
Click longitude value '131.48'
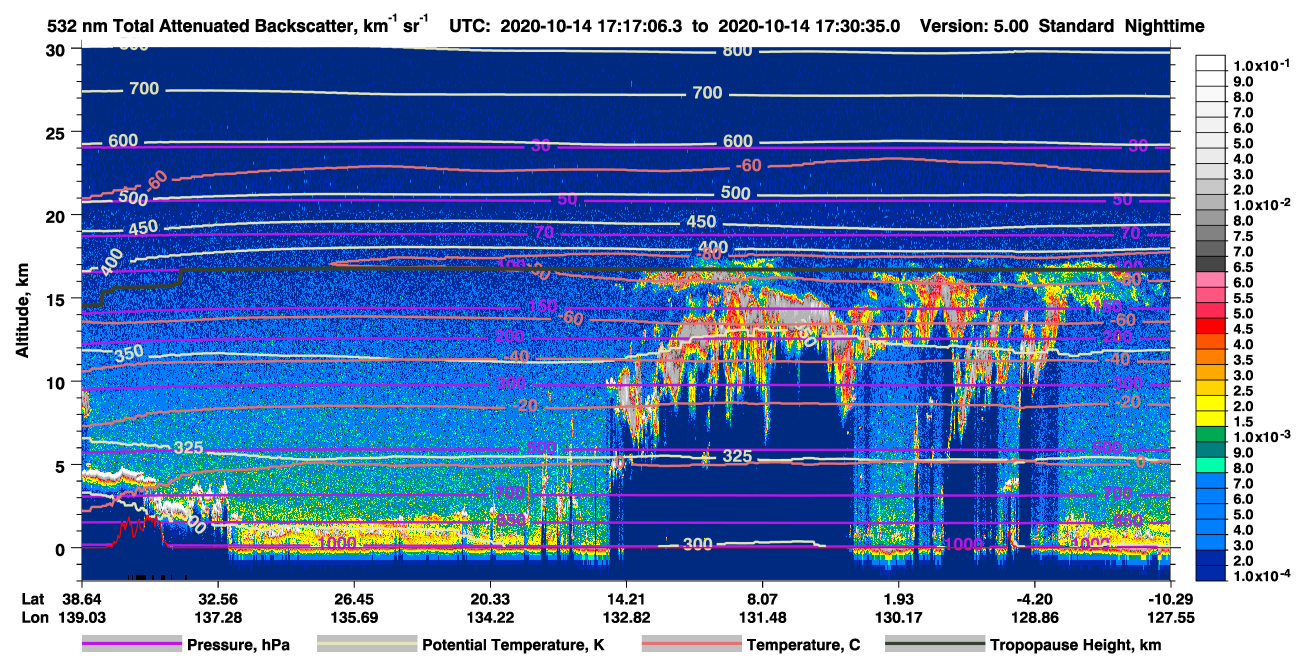pyautogui.click(x=763, y=617)
